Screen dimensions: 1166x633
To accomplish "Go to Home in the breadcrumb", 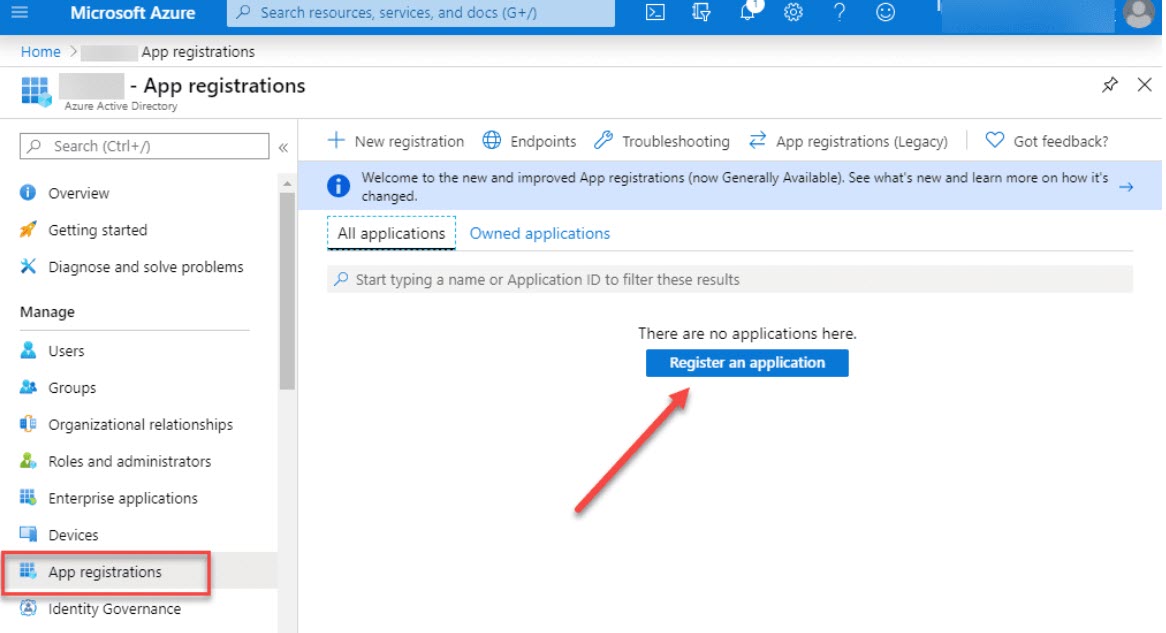I will tap(41, 51).
